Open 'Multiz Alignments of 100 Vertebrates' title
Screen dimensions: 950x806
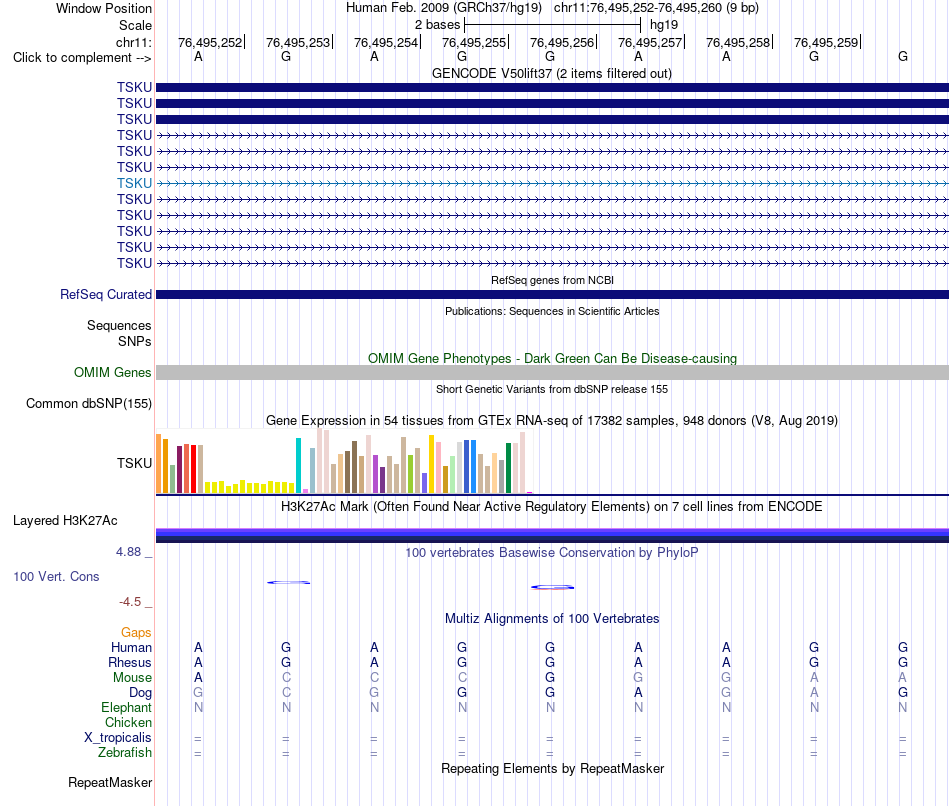pyautogui.click(x=552, y=619)
